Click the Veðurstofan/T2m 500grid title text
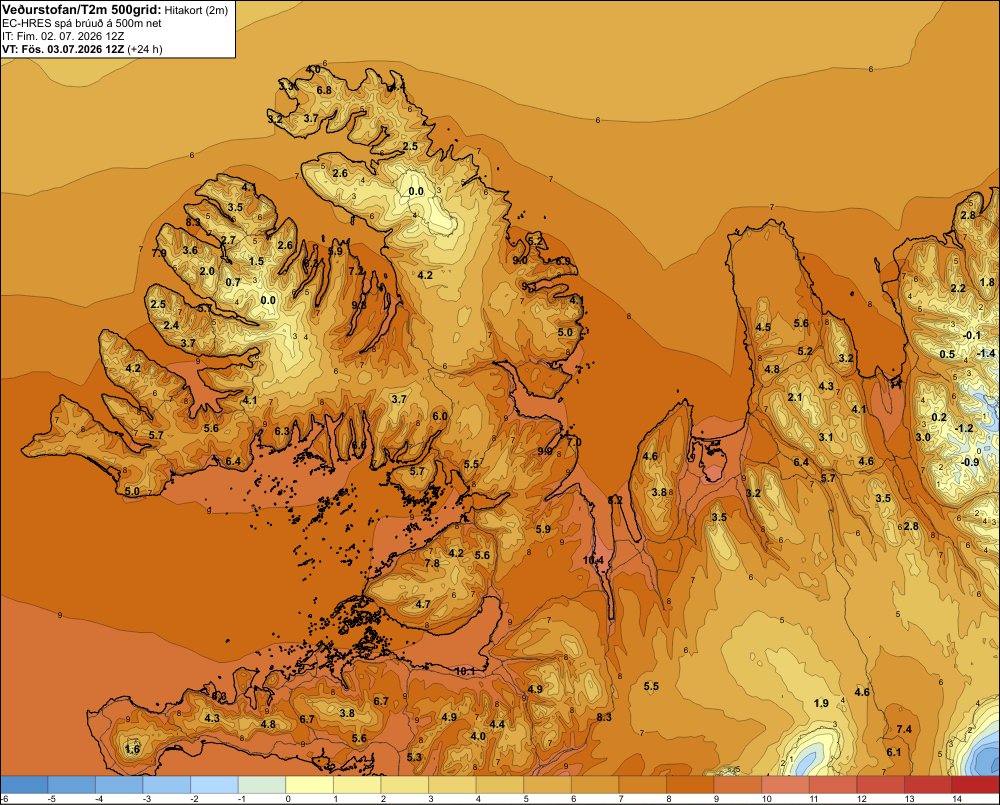The image size is (1000, 805). coord(82,9)
